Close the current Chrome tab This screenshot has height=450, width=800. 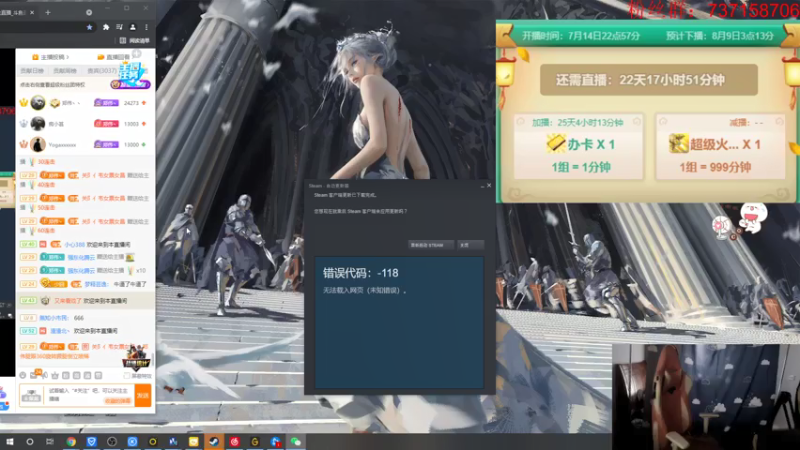32,12
